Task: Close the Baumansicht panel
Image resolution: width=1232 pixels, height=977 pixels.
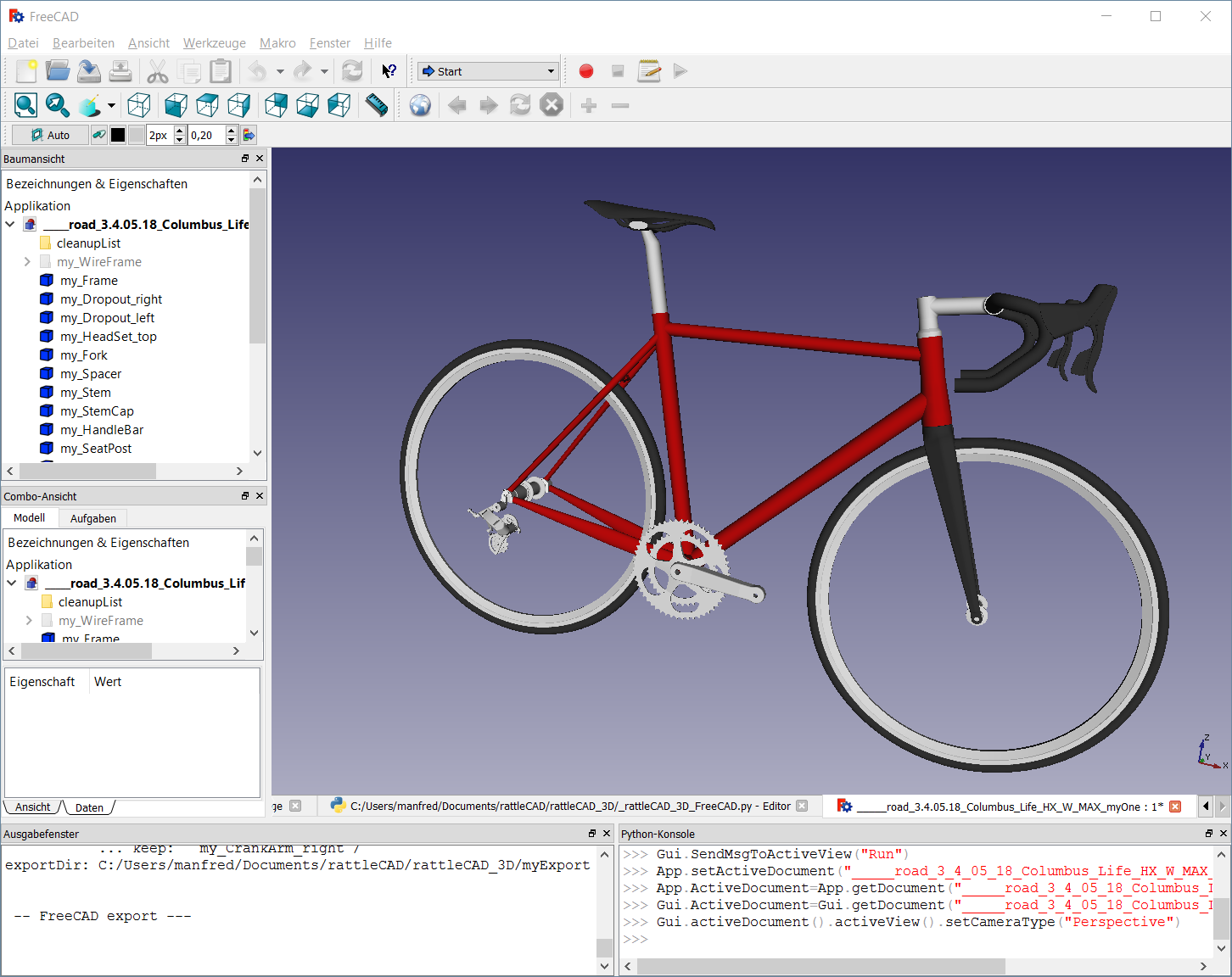Action: (260, 159)
